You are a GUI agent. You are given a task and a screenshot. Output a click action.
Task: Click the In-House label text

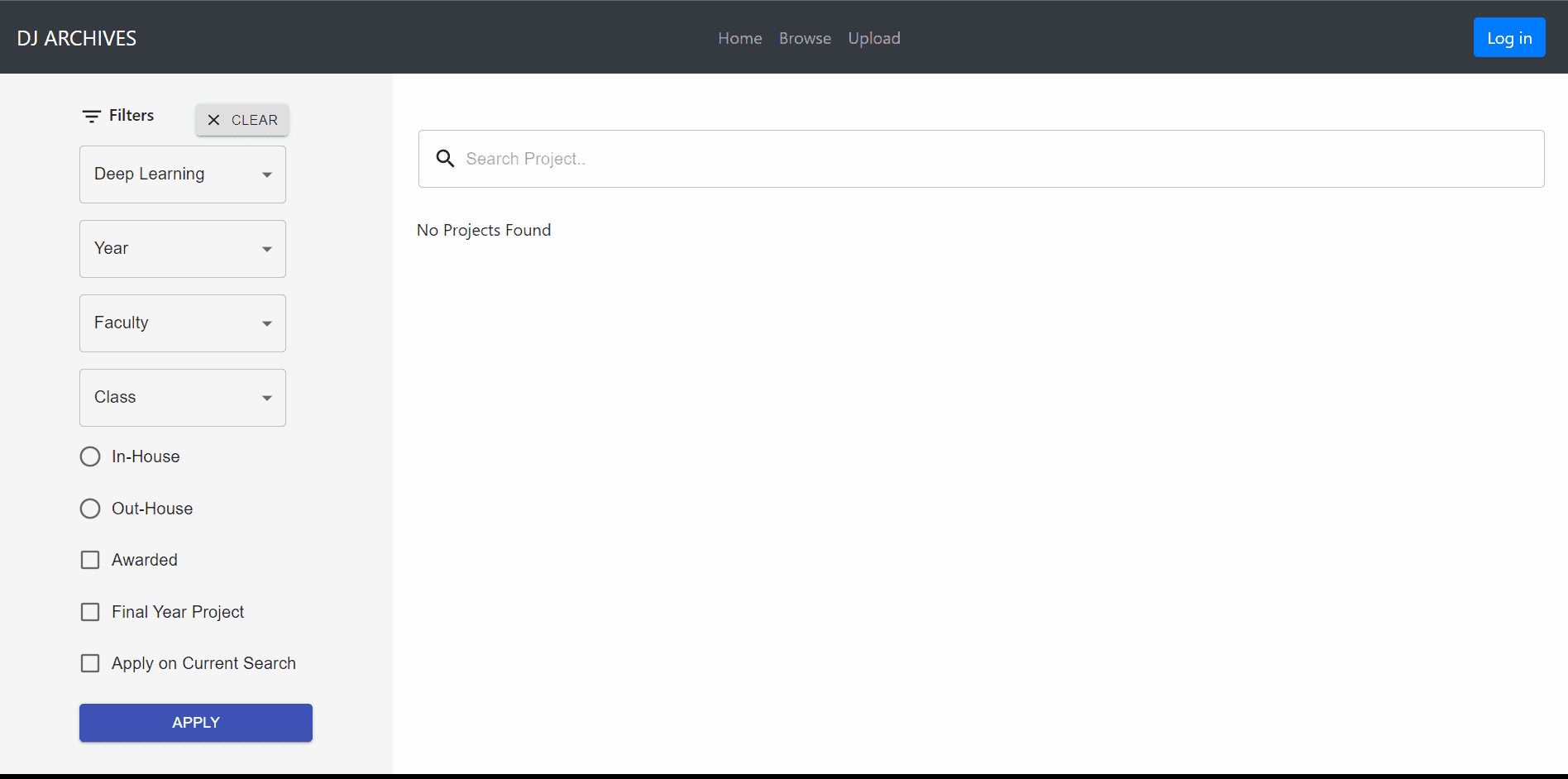146,456
